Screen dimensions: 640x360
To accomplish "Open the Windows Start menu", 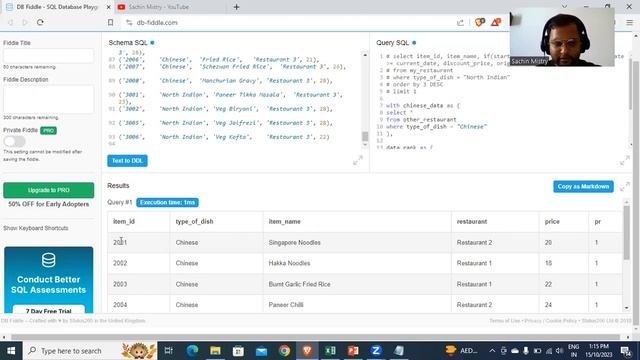I will 11,351.
